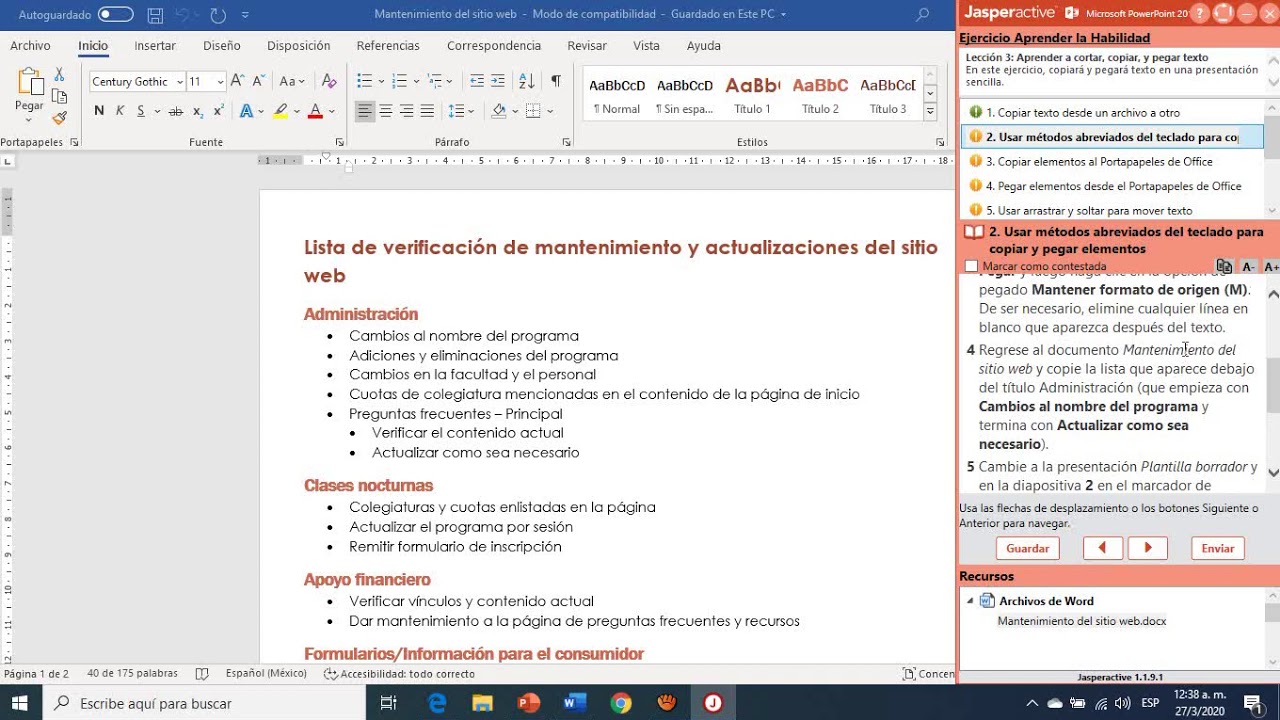This screenshot has width=1280, height=720.
Task: Apply subscript formatting
Action: (198, 111)
